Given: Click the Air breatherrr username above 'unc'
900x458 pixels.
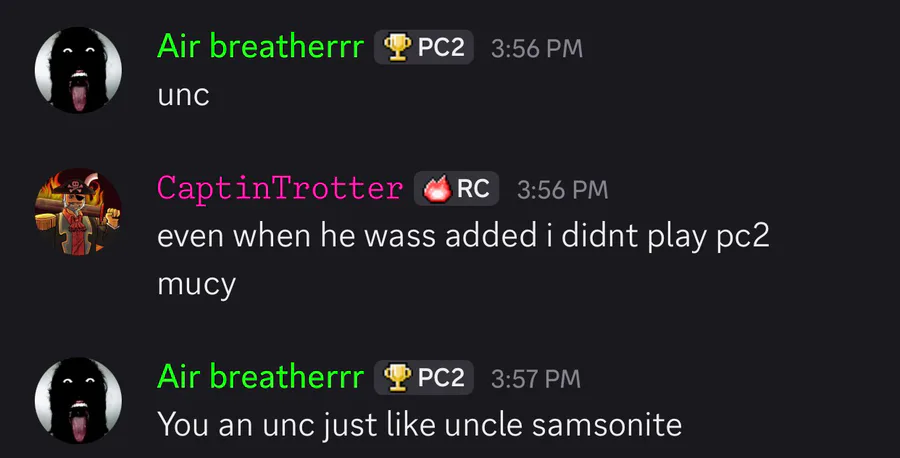Looking at the screenshot, I should coord(259,46).
